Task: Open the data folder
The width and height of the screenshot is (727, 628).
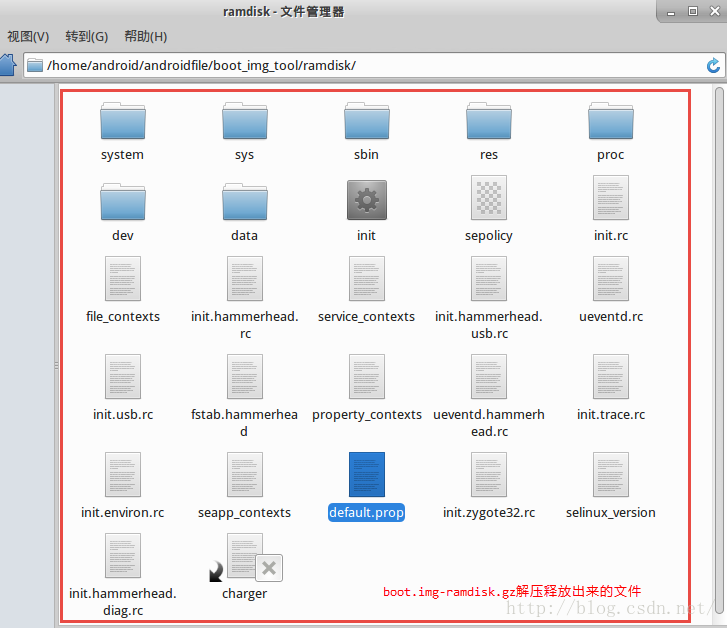Action: point(245,202)
